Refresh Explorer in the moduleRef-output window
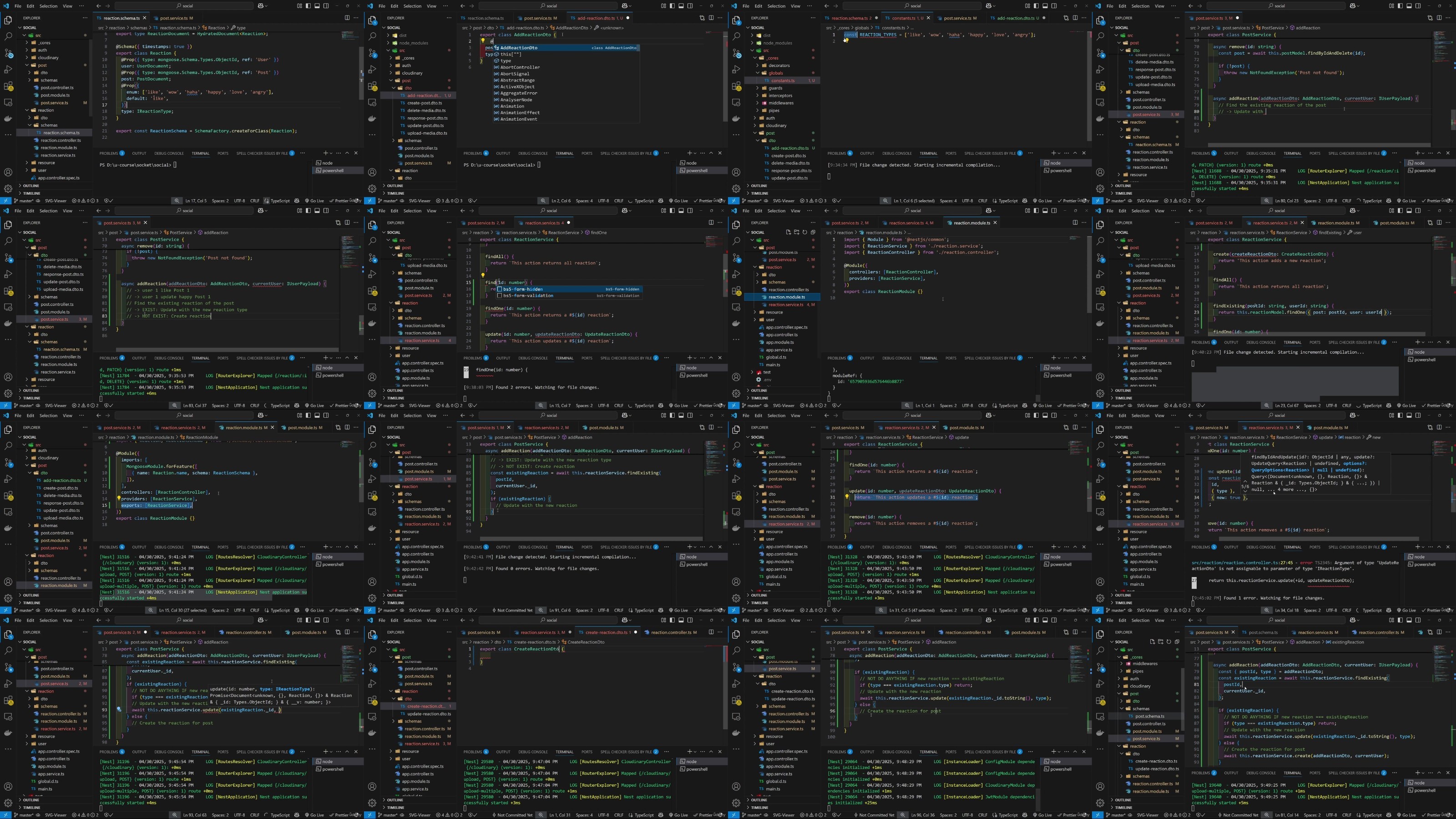This screenshot has height=819, width=1456. tap(804, 233)
